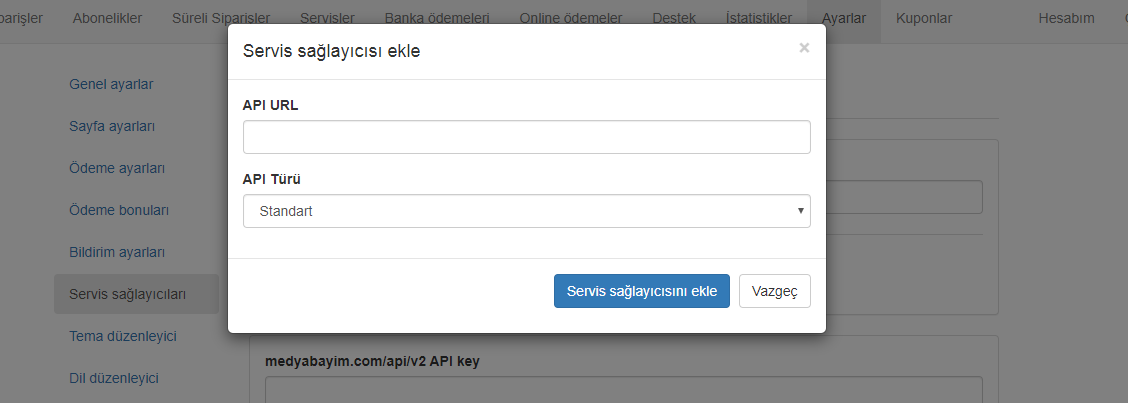Go to Süreli Siparişler in top navigation
Screen dimensions: 1128x403
tap(220, 18)
